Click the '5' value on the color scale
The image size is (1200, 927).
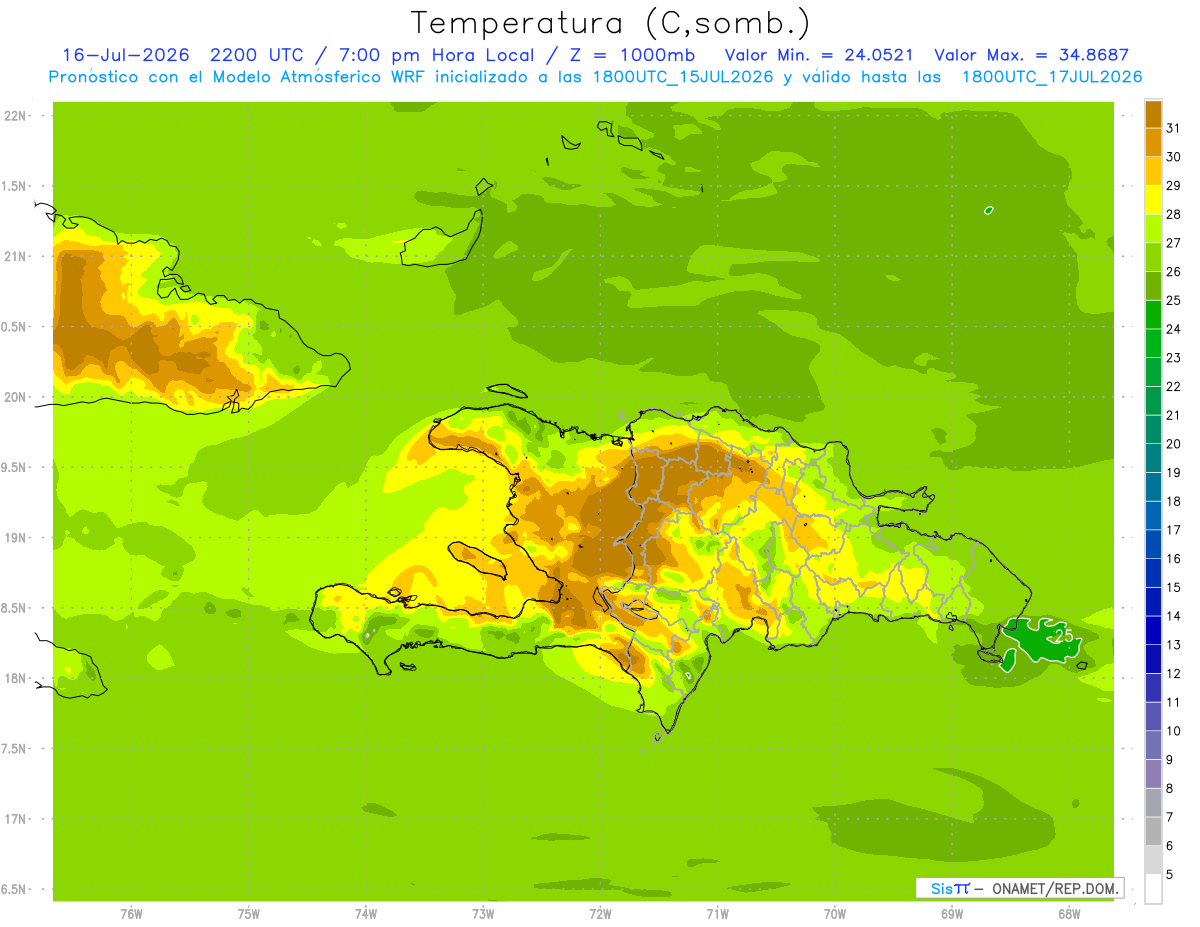coord(1170,875)
